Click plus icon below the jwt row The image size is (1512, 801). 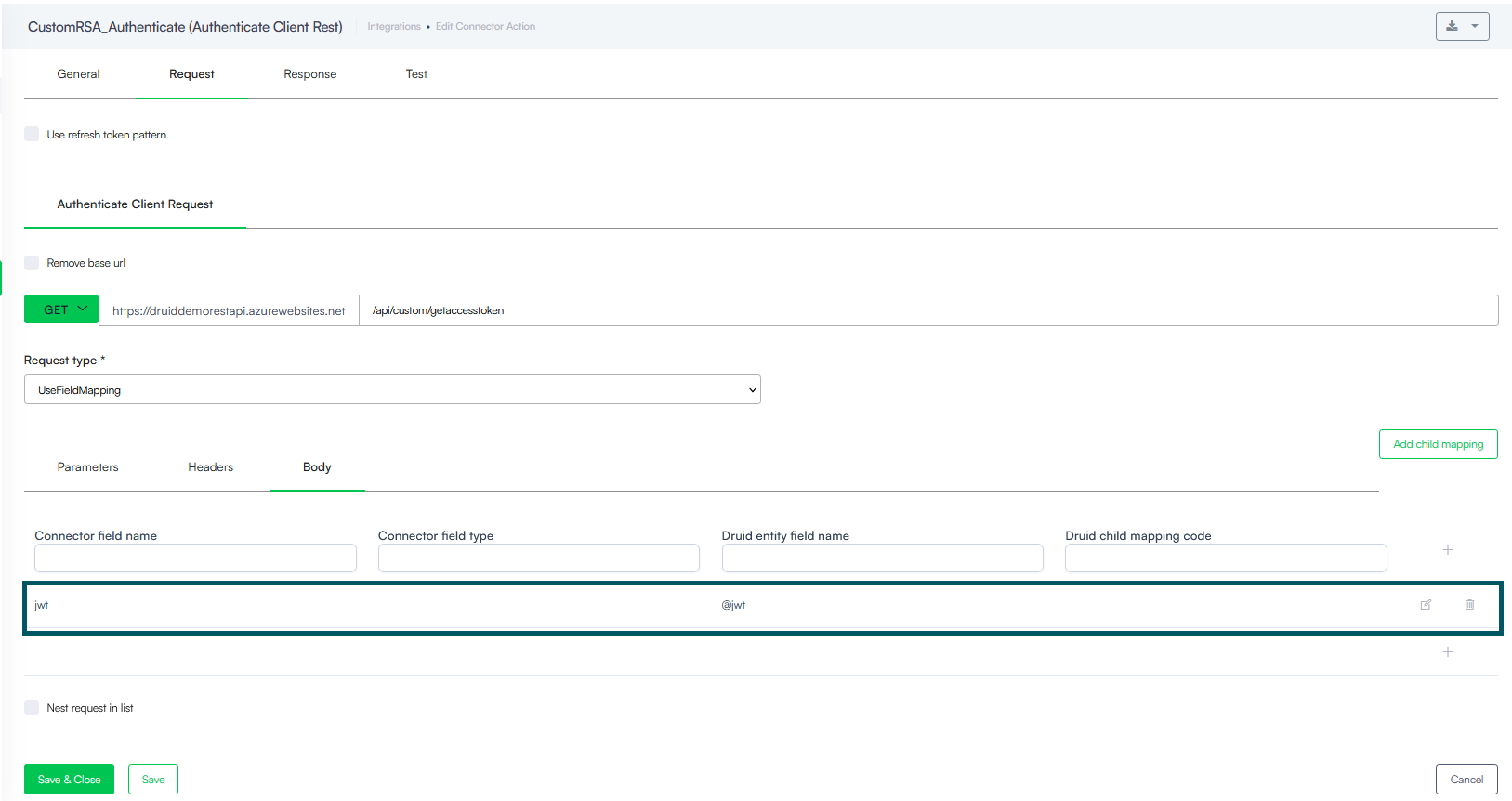pyautogui.click(x=1447, y=652)
